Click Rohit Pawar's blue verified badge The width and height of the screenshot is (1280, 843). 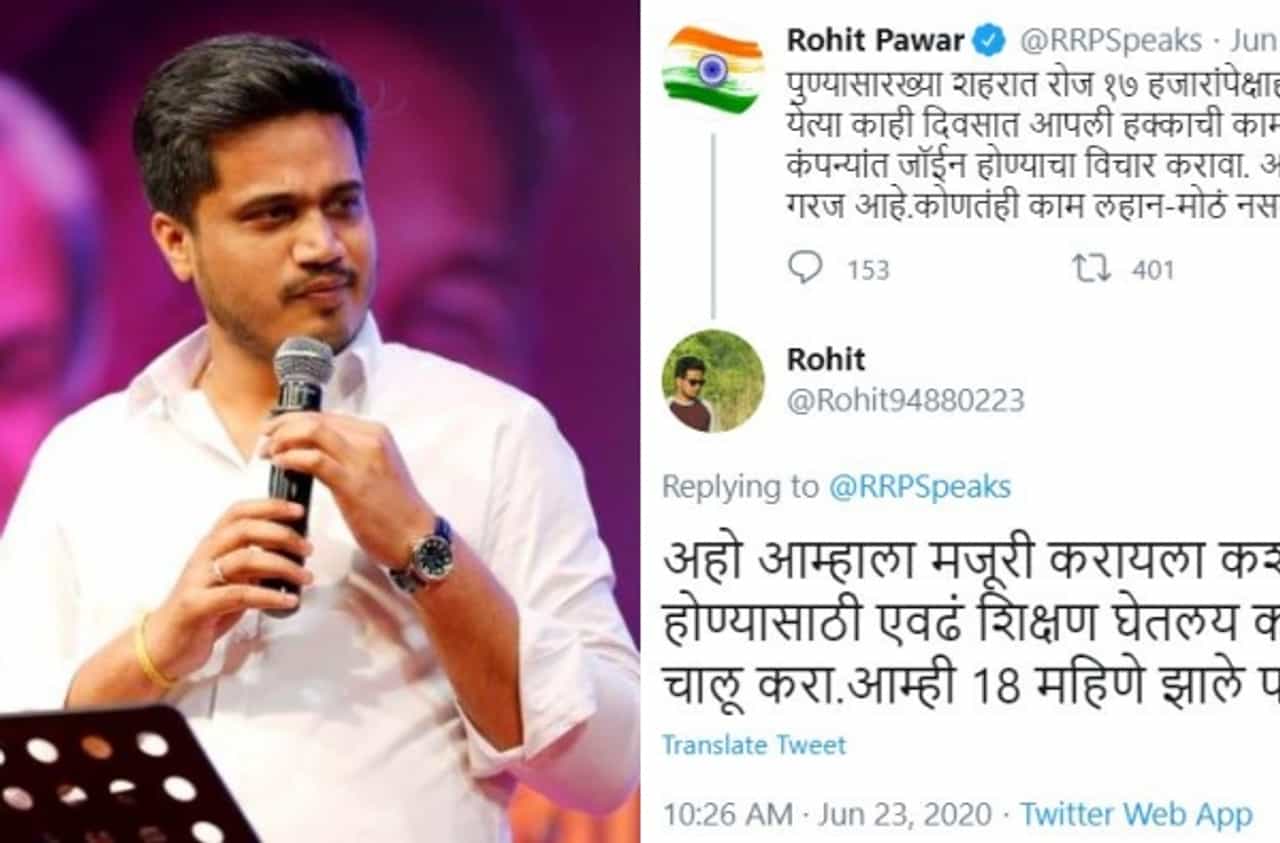pyautogui.click(x=991, y=40)
